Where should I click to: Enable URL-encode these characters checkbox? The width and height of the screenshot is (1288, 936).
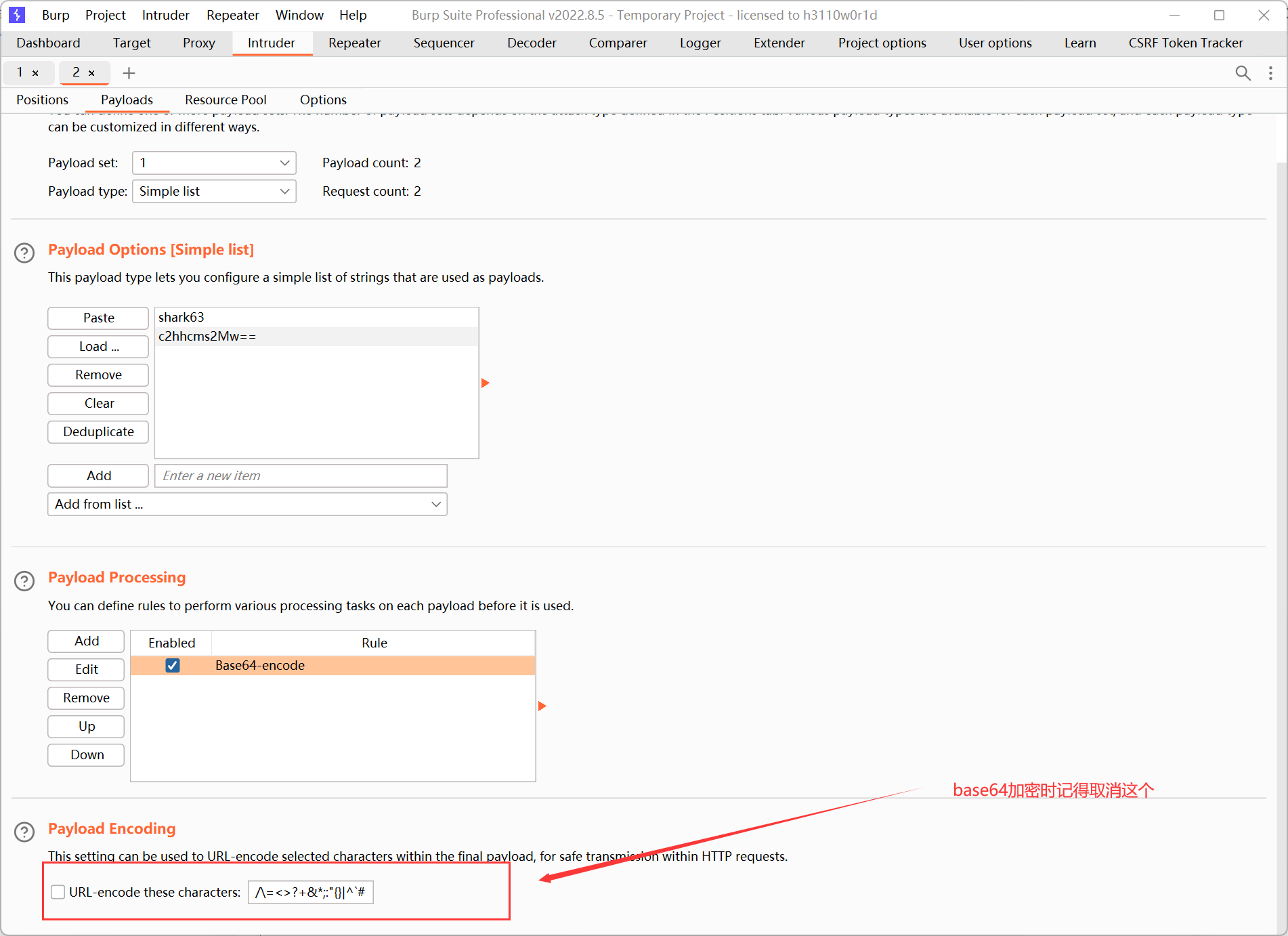point(58,892)
